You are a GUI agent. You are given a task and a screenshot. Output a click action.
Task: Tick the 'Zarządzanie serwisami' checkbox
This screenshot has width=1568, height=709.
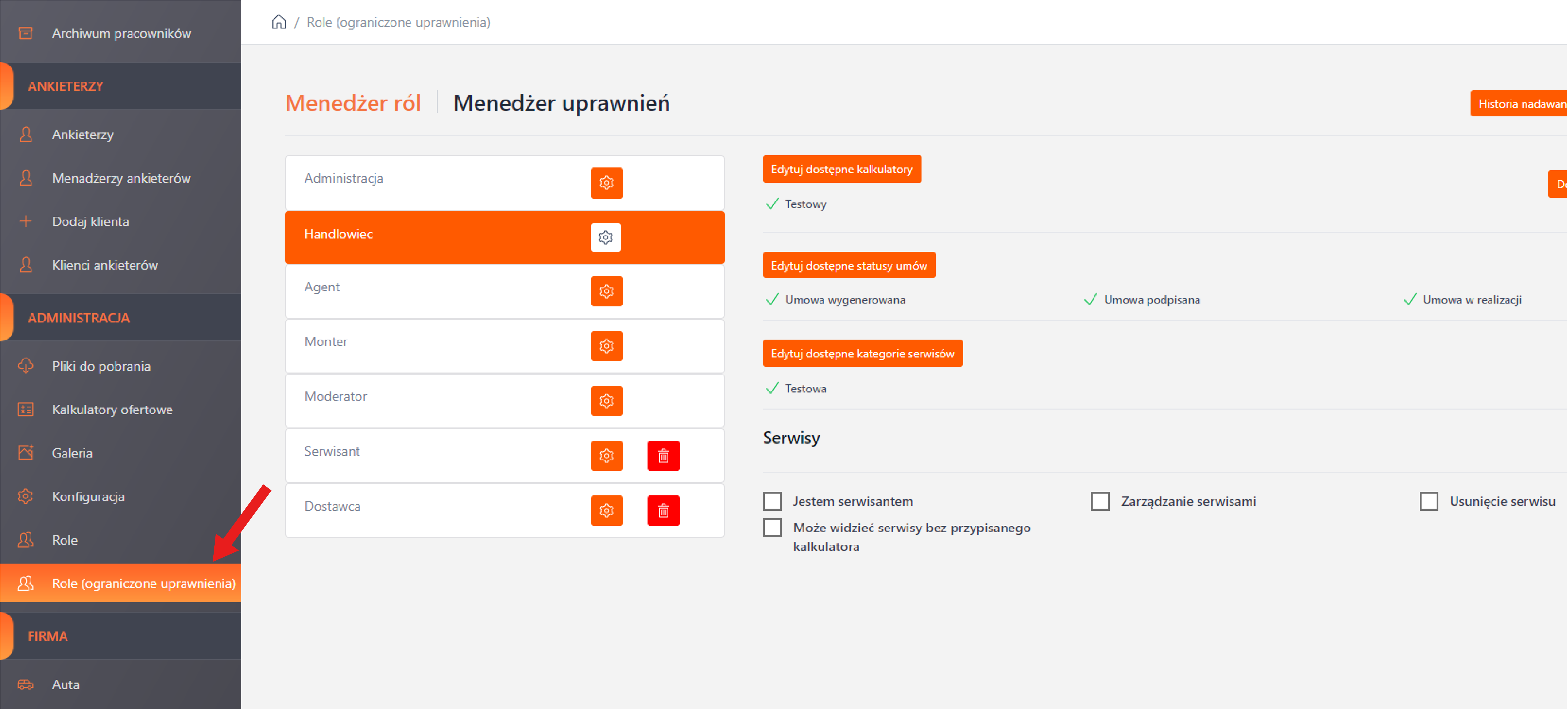1100,501
